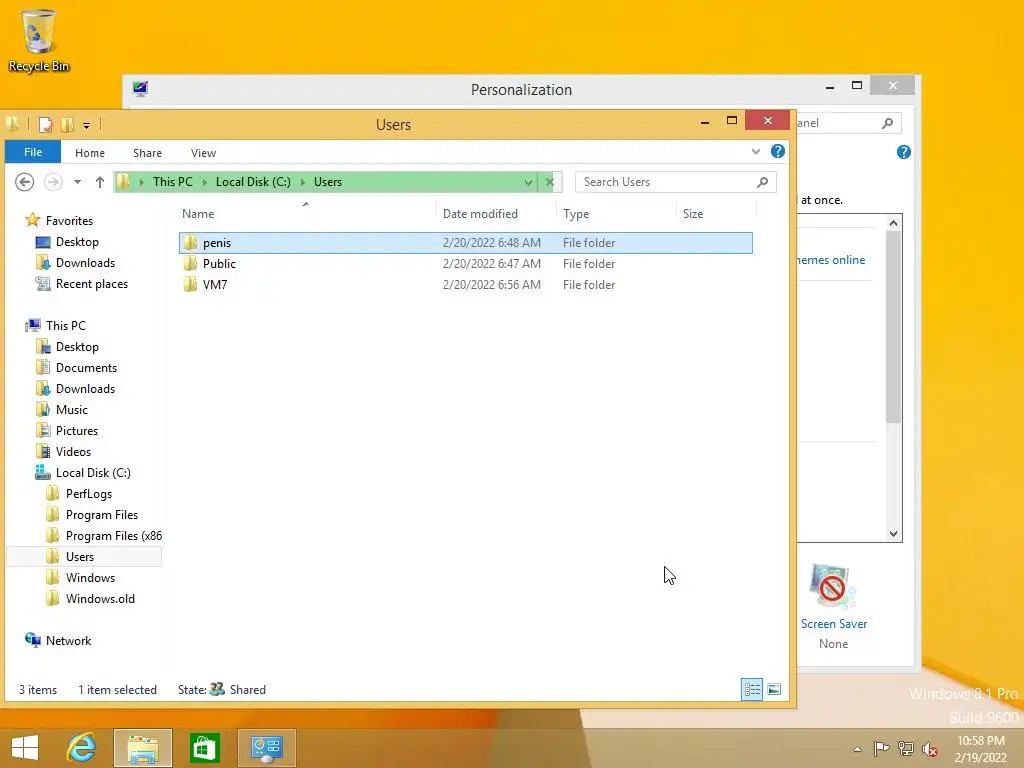The height and width of the screenshot is (768, 1024).
Task: Open File Explorer taskbar button
Action: pyautogui.click(x=143, y=748)
